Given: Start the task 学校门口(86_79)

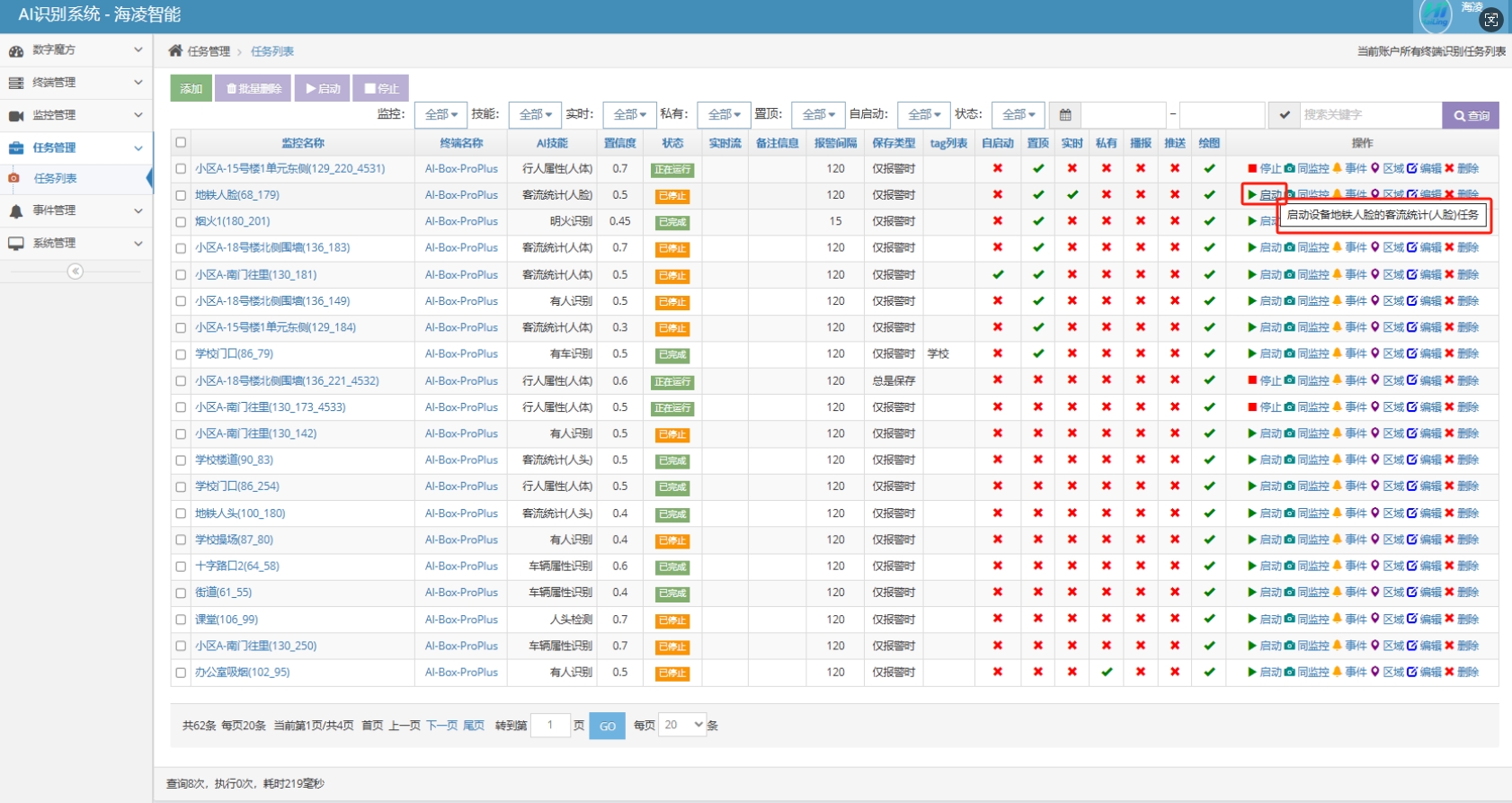Looking at the screenshot, I should [1265, 353].
